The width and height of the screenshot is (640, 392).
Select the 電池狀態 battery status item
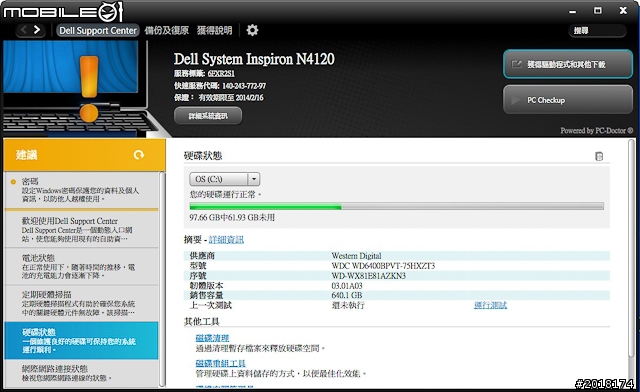pyautogui.click(x=81, y=266)
